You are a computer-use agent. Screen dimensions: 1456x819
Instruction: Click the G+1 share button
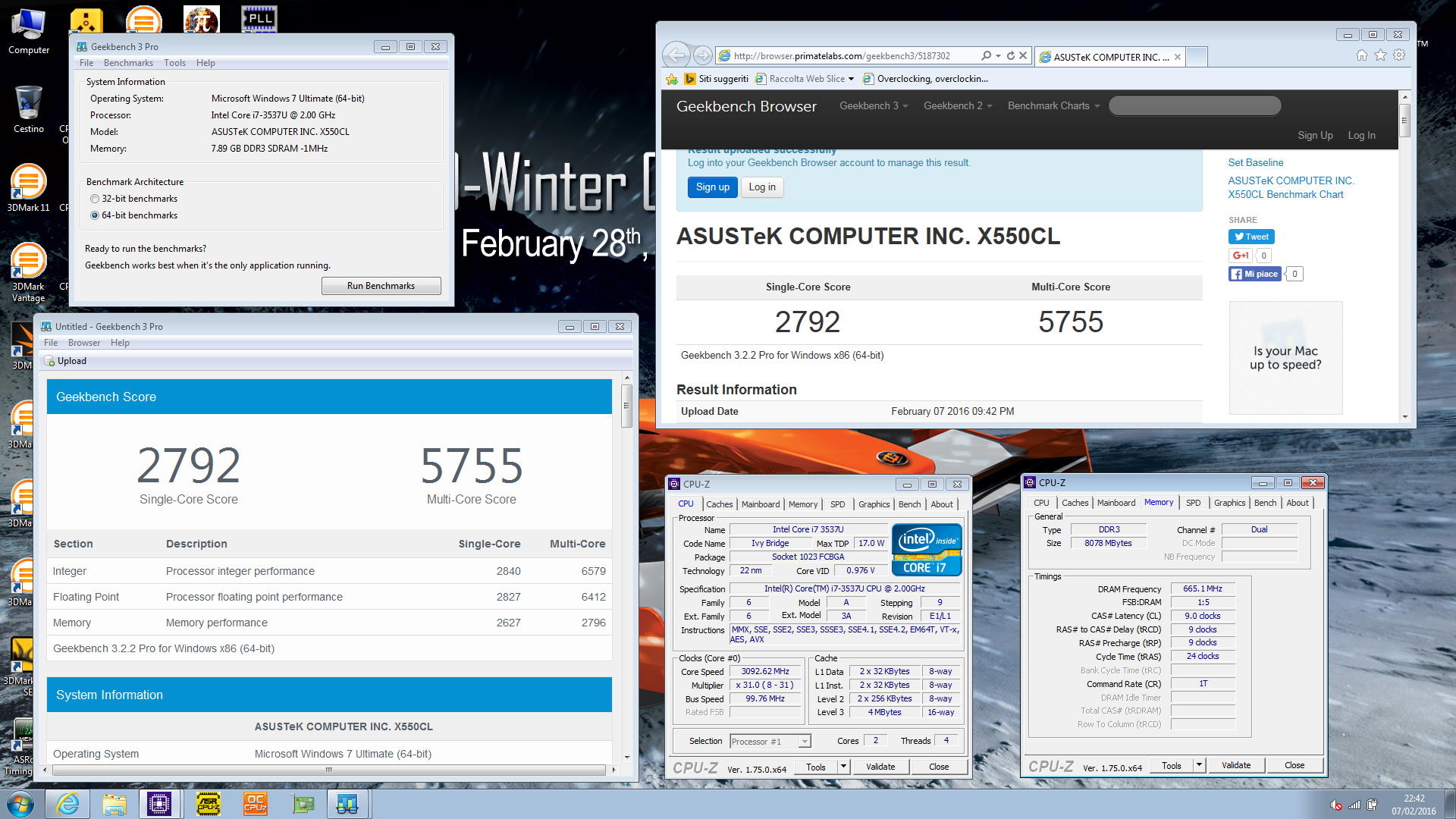(x=1241, y=256)
